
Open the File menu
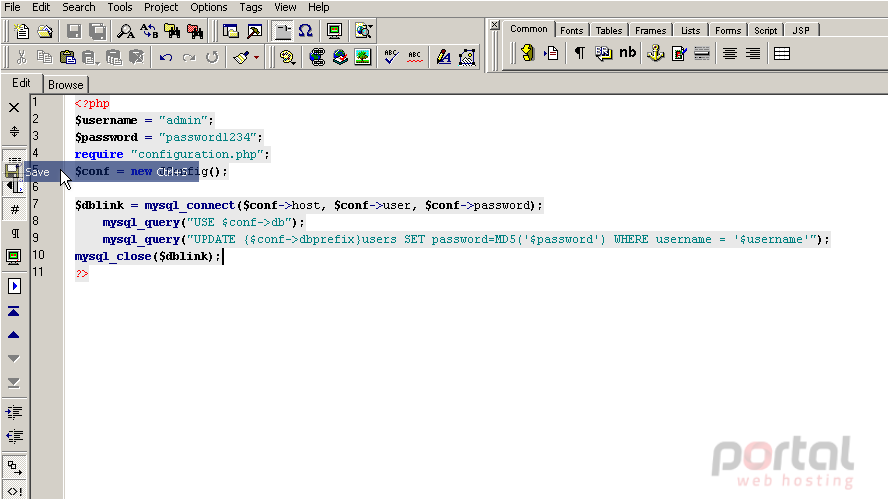click(12, 7)
